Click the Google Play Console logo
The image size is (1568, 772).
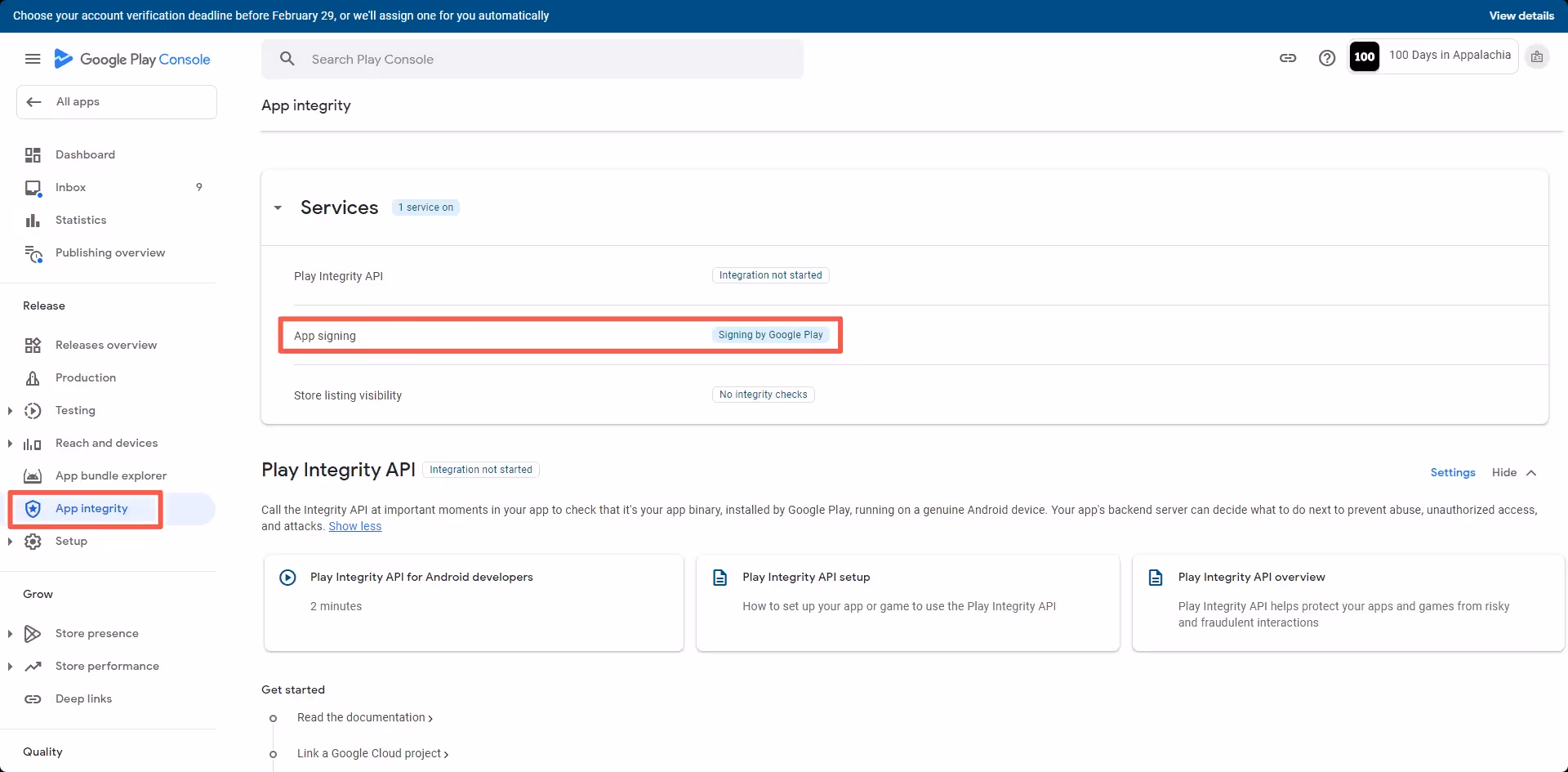131,59
